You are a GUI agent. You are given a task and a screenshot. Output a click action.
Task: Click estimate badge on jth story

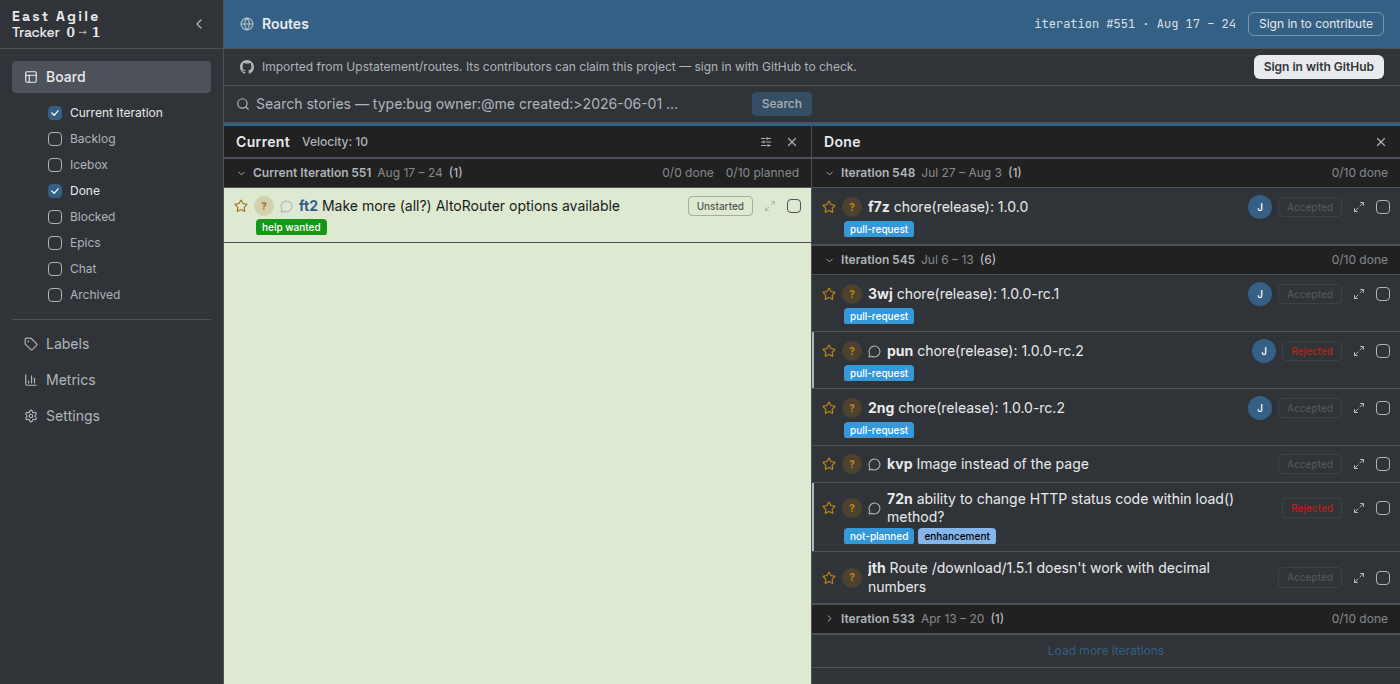pyautogui.click(x=851, y=577)
